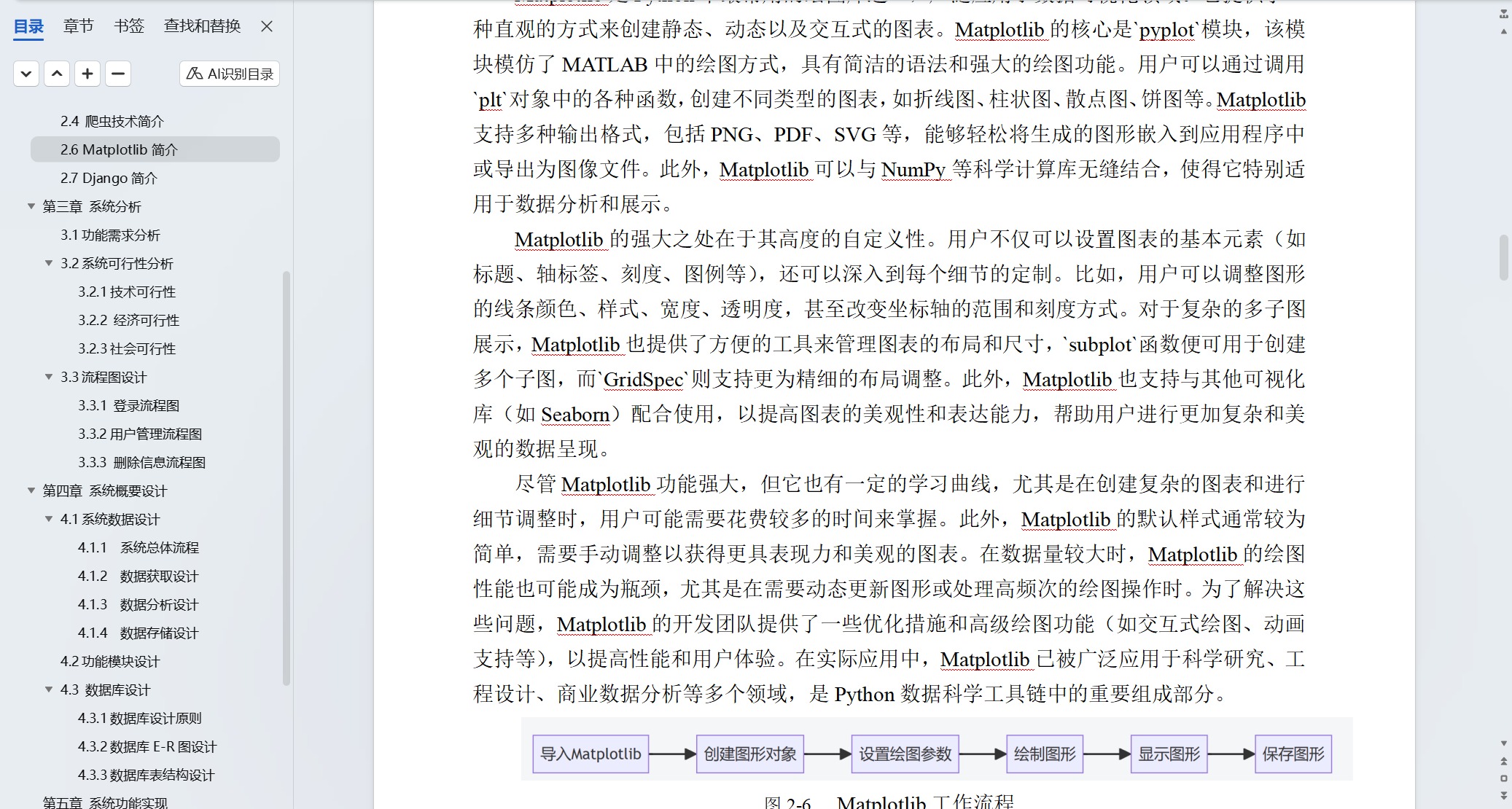This screenshot has height=809, width=1512.
Task: Open outline entry 4.3.1 数据库设计原则
Action: click(x=140, y=718)
